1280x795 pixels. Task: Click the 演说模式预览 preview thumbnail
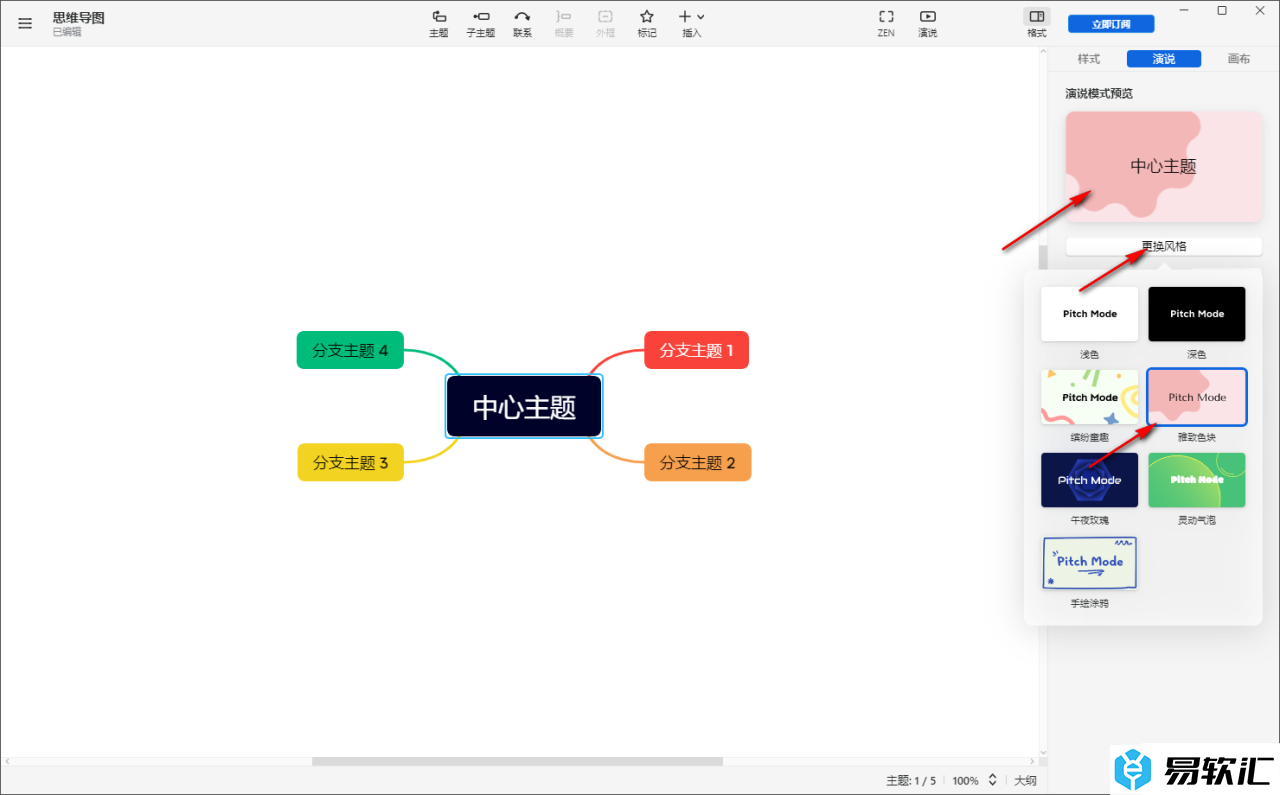point(1164,166)
